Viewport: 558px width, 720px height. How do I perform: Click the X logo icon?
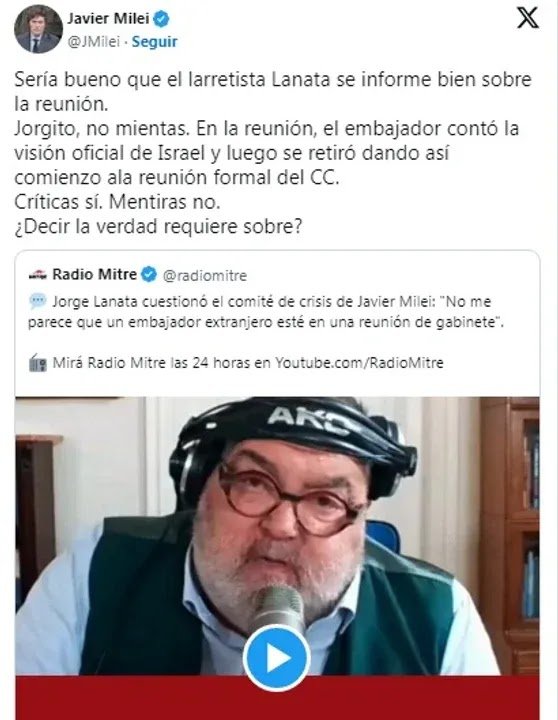[x=528, y=18]
